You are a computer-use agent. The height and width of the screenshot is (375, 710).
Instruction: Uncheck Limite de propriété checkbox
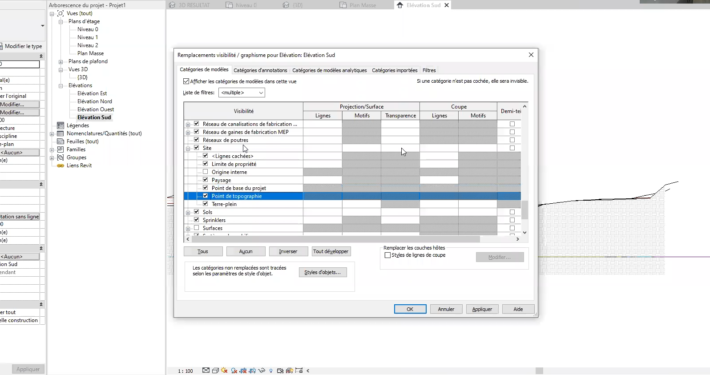click(x=206, y=164)
